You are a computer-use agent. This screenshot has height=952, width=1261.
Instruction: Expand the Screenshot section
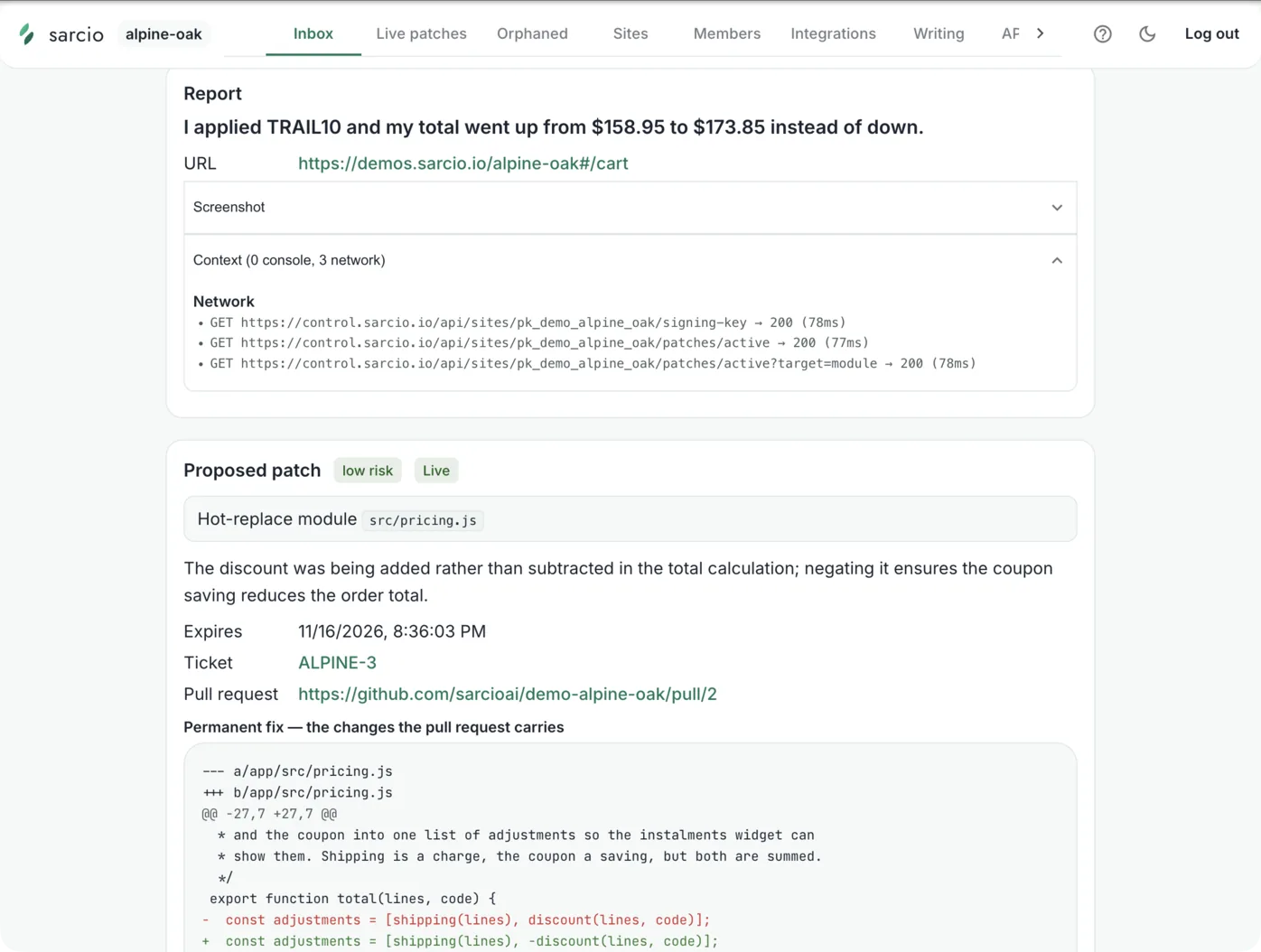[x=630, y=208]
